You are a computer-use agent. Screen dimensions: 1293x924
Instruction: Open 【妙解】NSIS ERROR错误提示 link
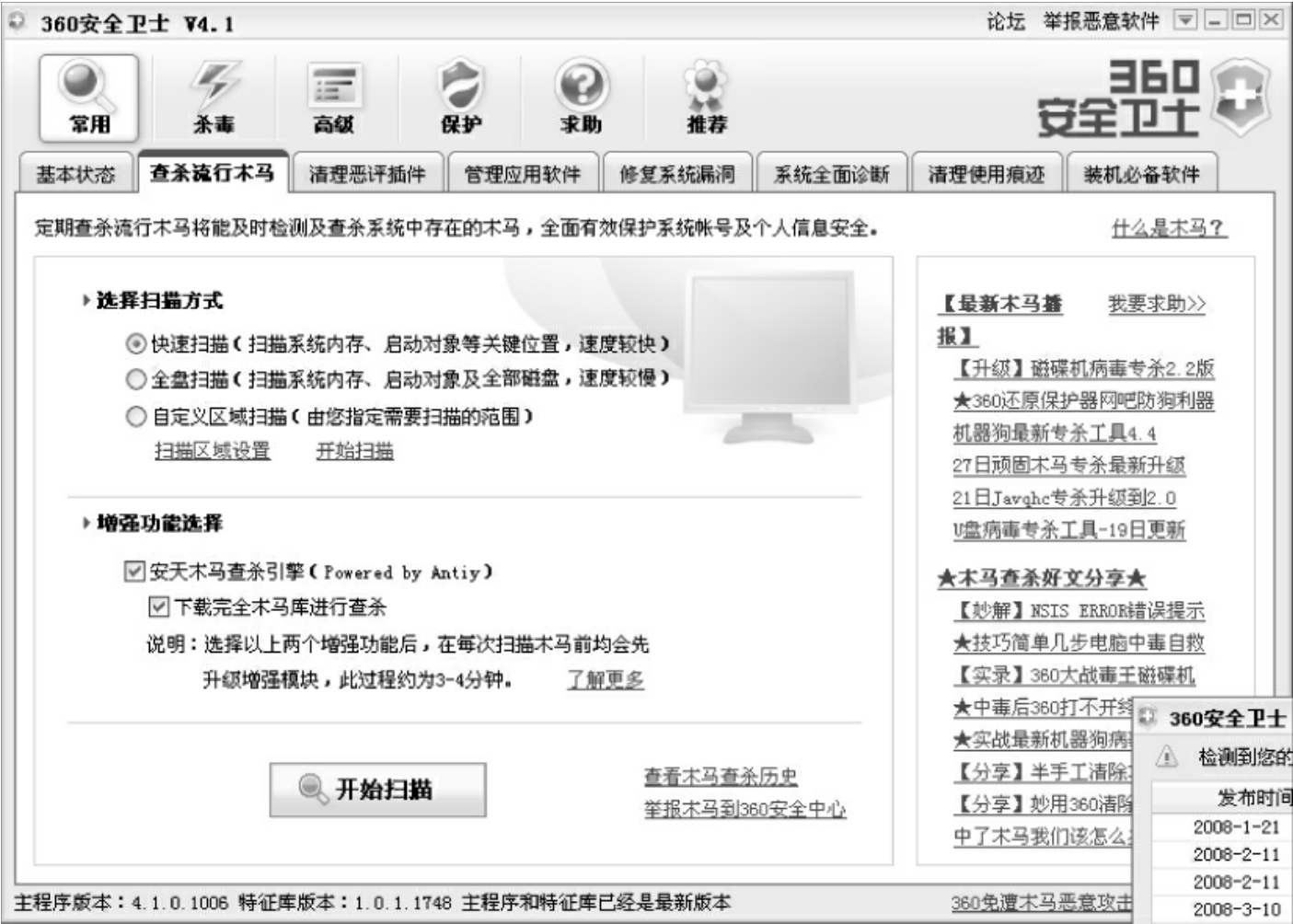click(x=1079, y=610)
